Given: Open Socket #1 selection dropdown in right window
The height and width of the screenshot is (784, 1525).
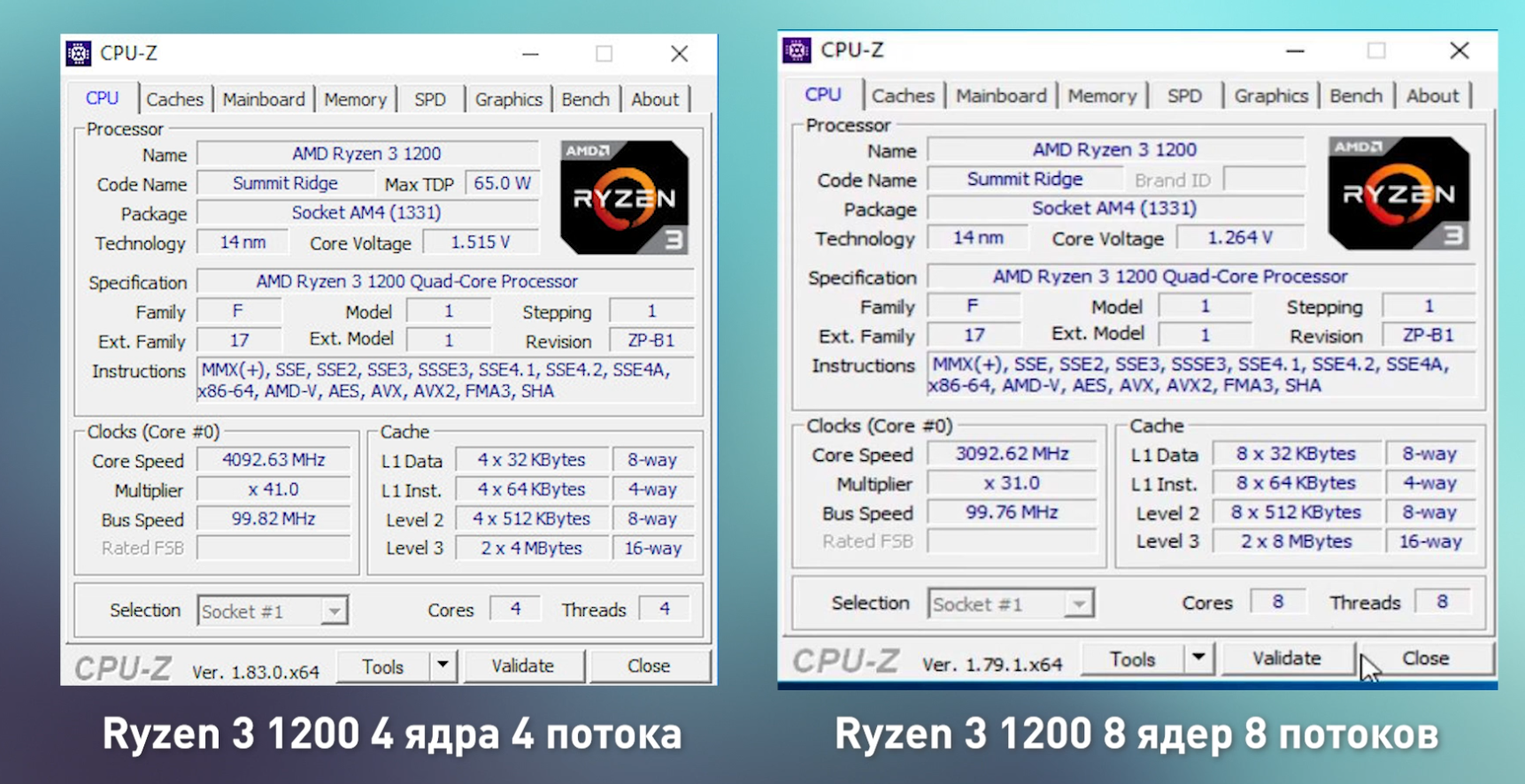Looking at the screenshot, I should (x=1011, y=603).
